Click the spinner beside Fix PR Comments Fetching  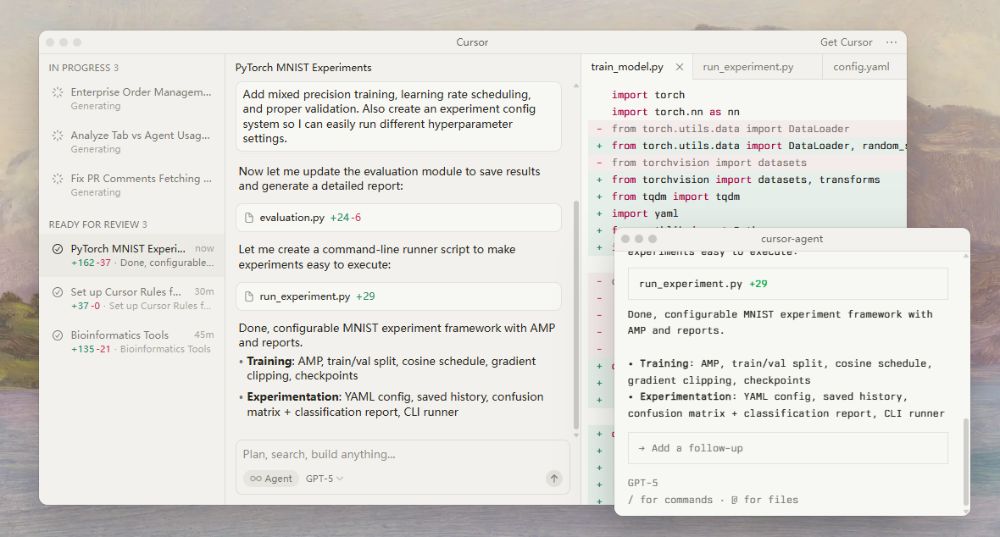coord(57,178)
